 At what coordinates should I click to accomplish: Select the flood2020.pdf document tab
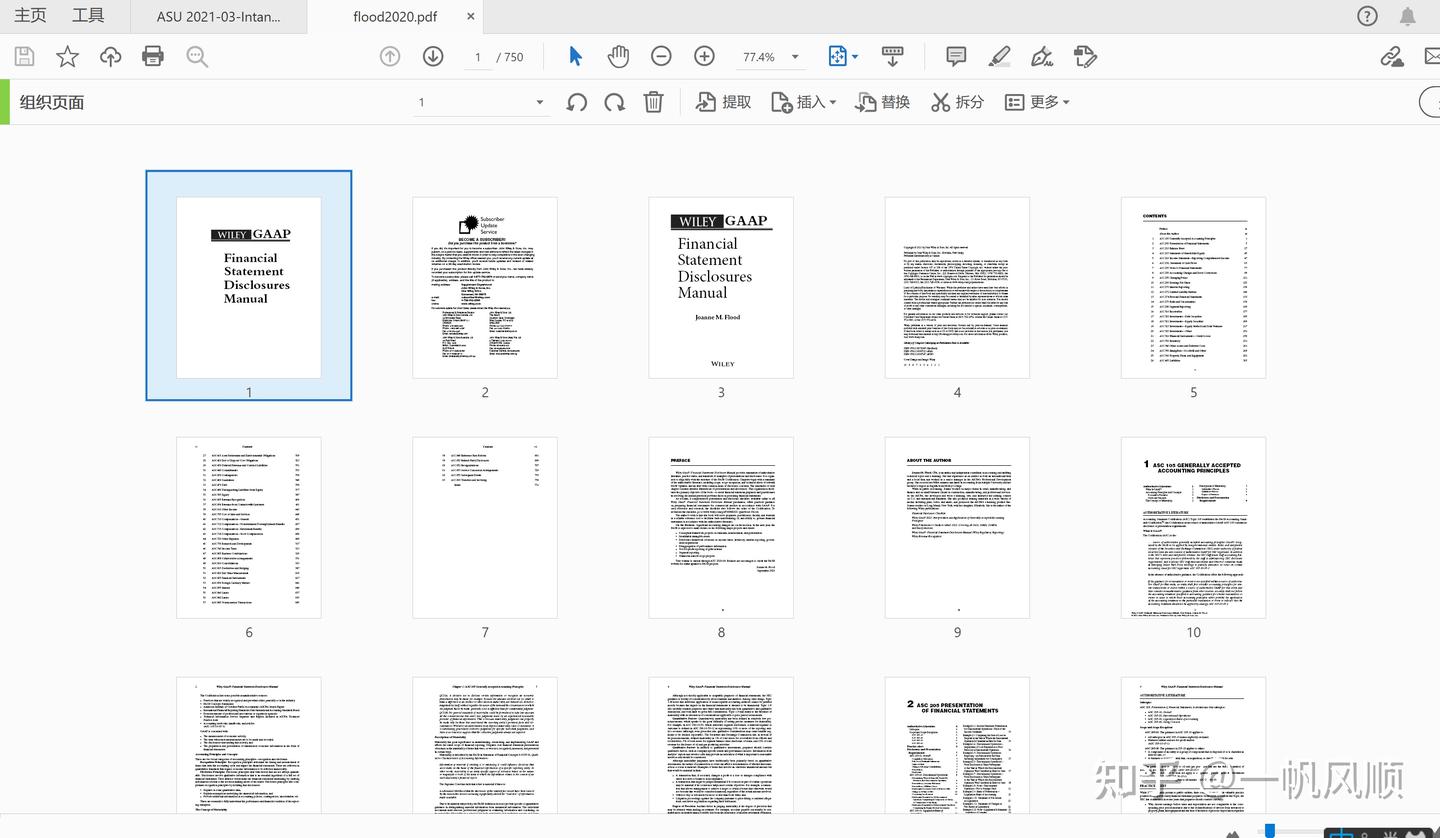point(396,17)
